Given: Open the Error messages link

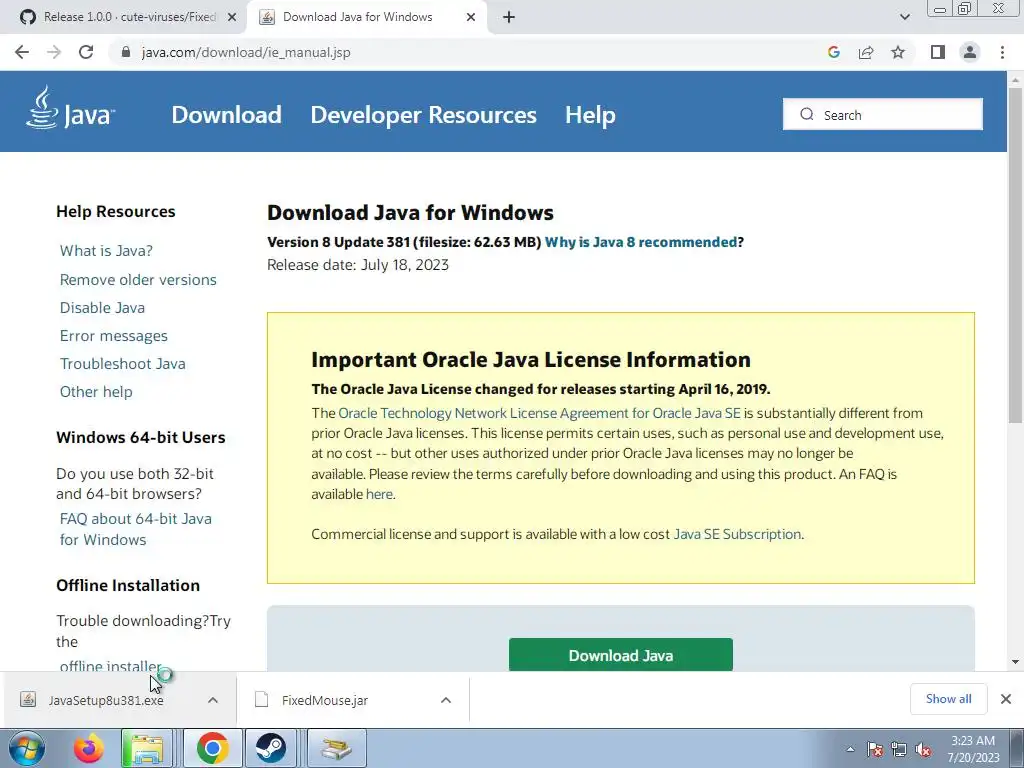Looking at the screenshot, I should [114, 336].
